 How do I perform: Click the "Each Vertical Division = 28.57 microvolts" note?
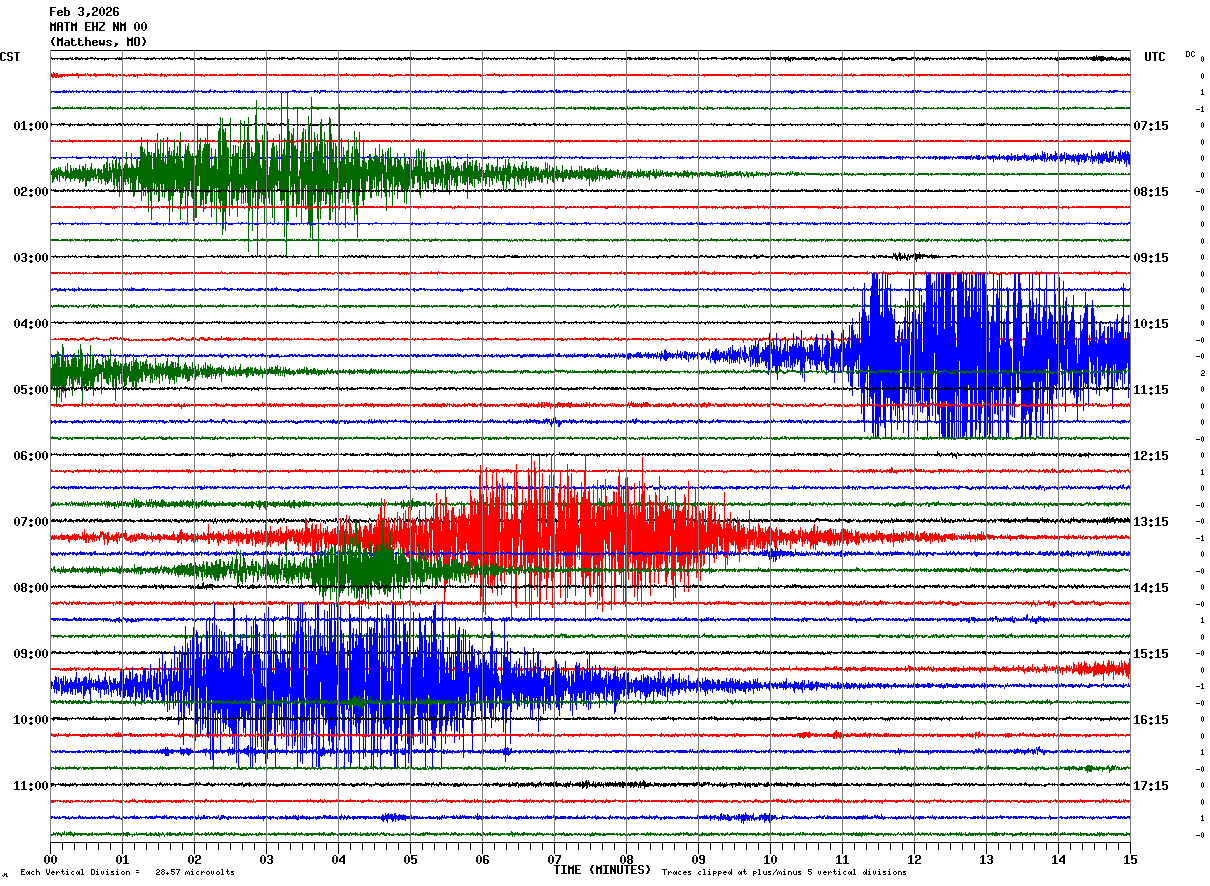pyautogui.click(x=127, y=872)
